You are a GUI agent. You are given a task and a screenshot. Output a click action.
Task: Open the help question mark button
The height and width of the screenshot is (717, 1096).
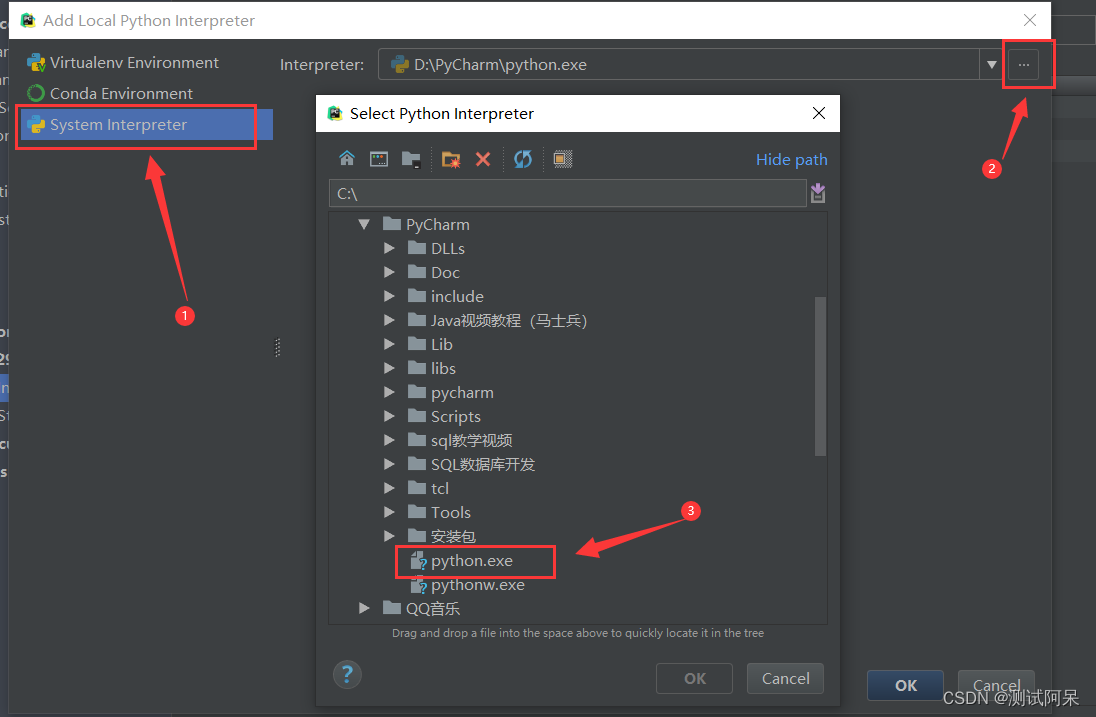pyautogui.click(x=347, y=674)
